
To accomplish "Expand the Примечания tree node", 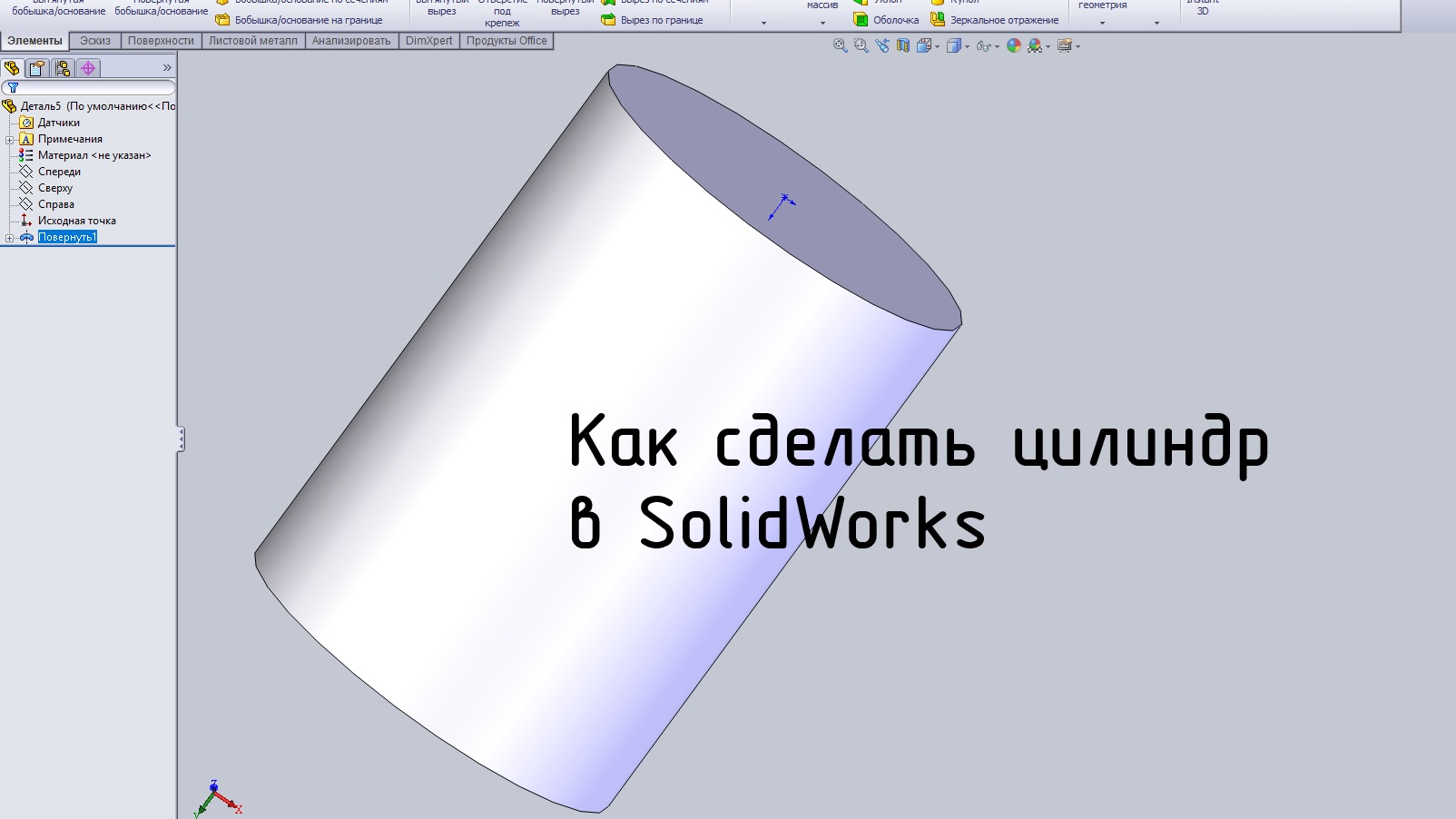I will (9, 139).
